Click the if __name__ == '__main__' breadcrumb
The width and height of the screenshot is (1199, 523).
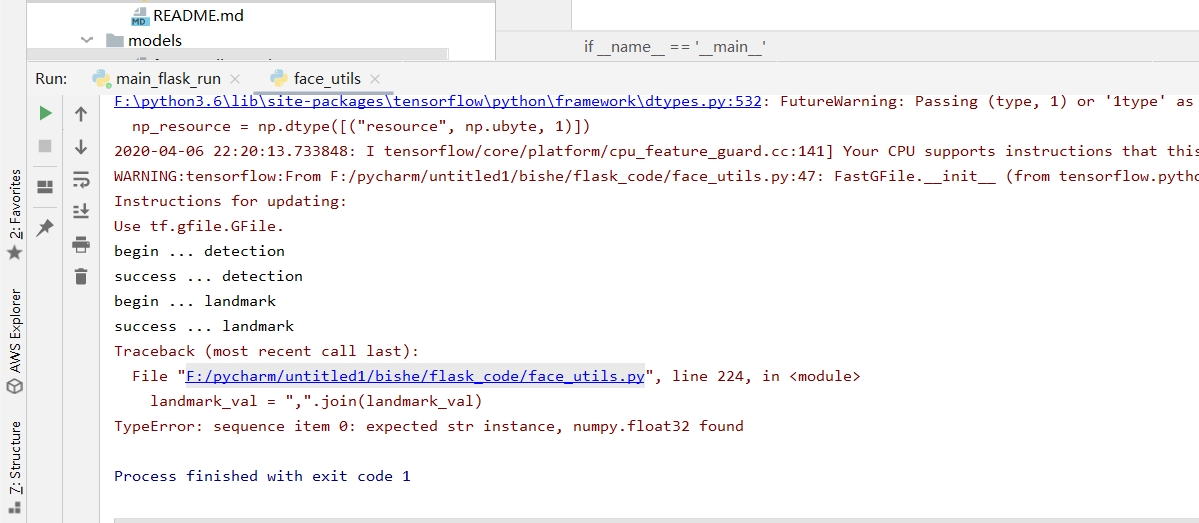(675, 47)
